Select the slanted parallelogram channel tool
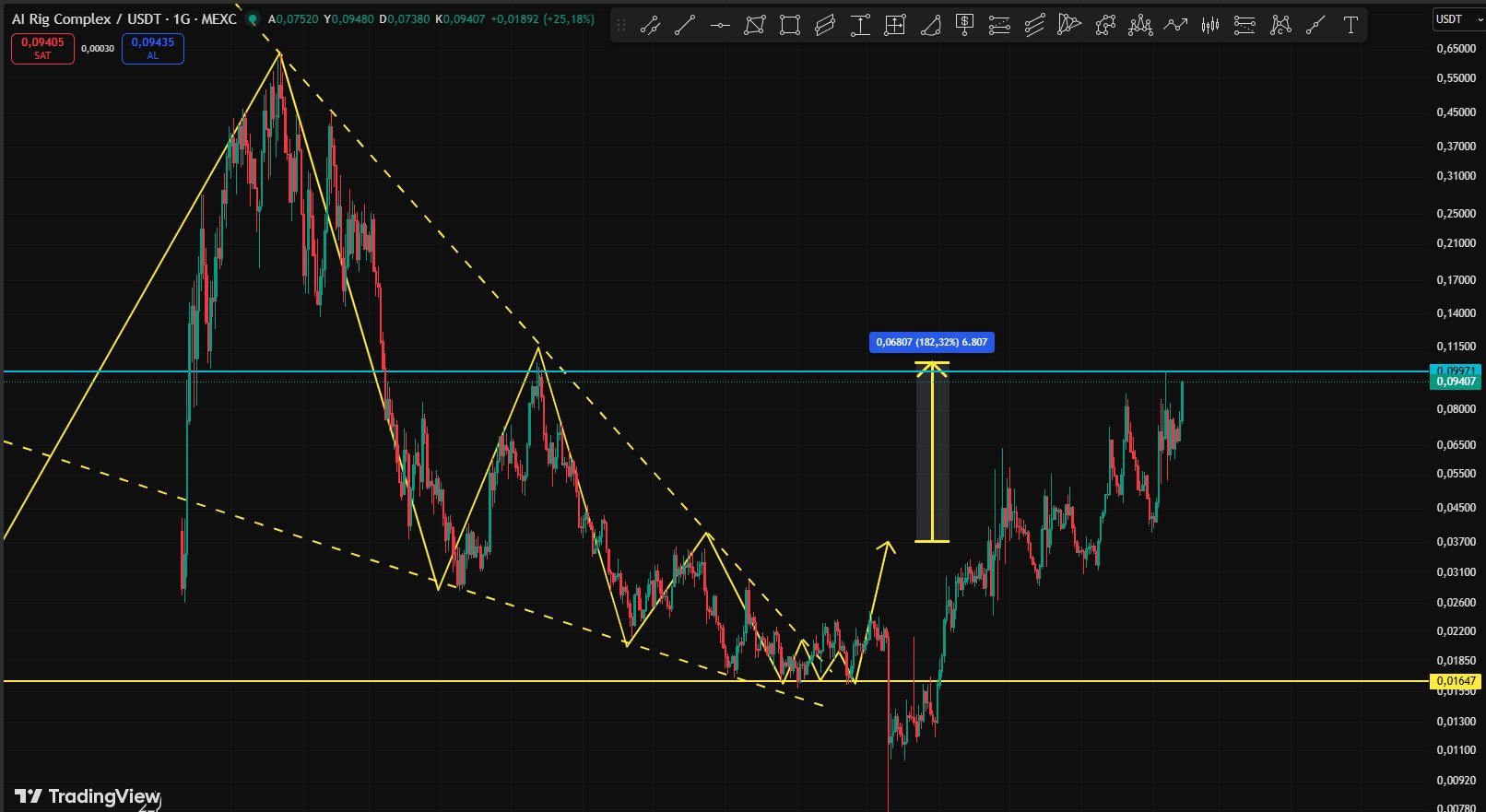The image size is (1486, 812). [x=825, y=26]
